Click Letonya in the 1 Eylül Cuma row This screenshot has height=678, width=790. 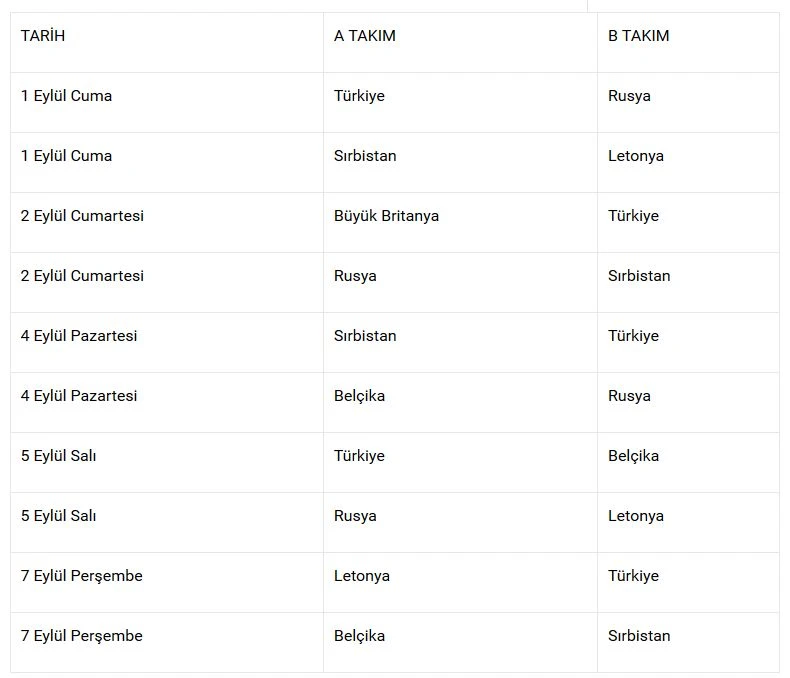pyautogui.click(x=635, y=156)
